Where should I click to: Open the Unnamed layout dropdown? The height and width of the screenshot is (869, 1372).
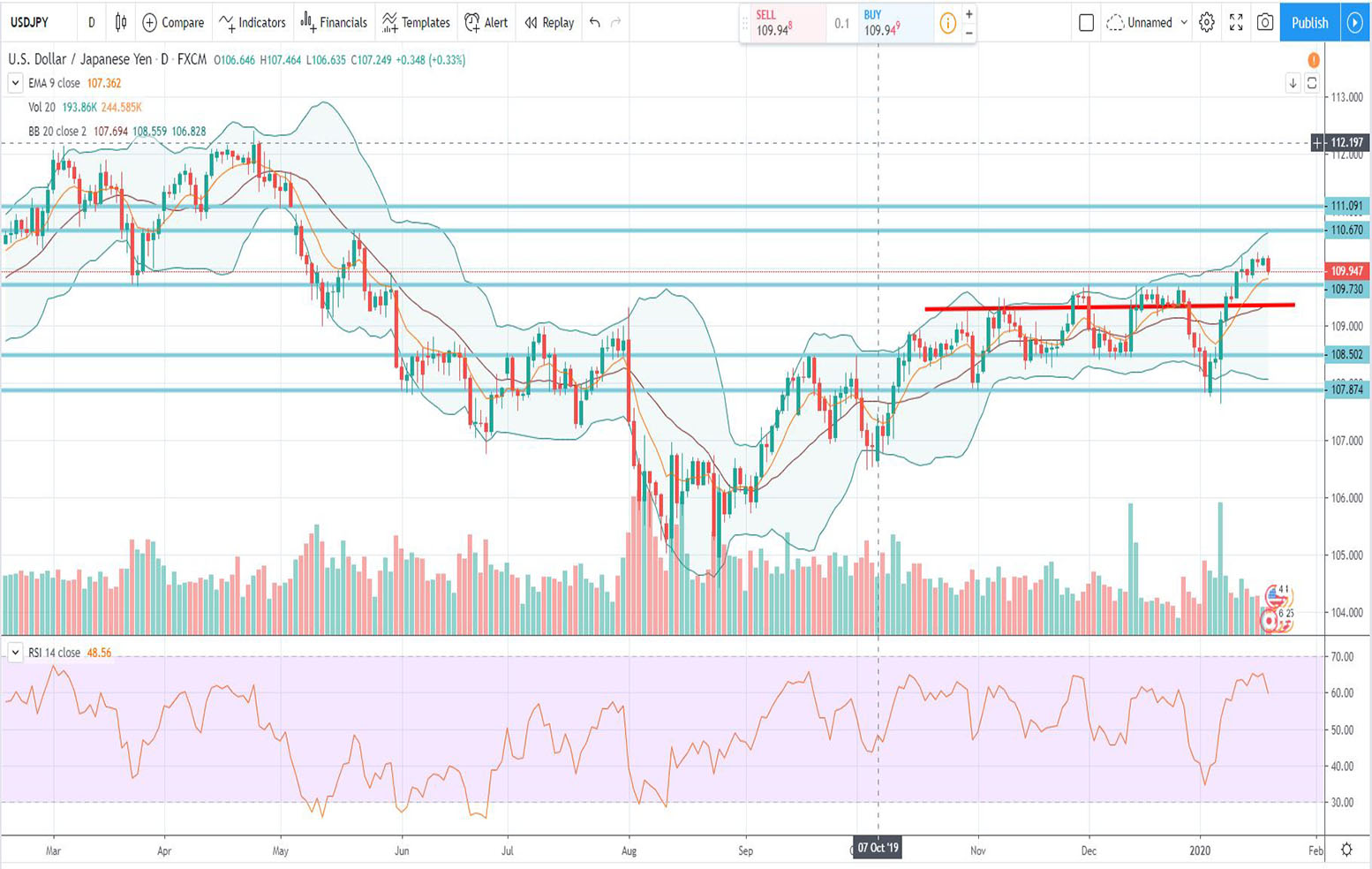[1148, 23]
